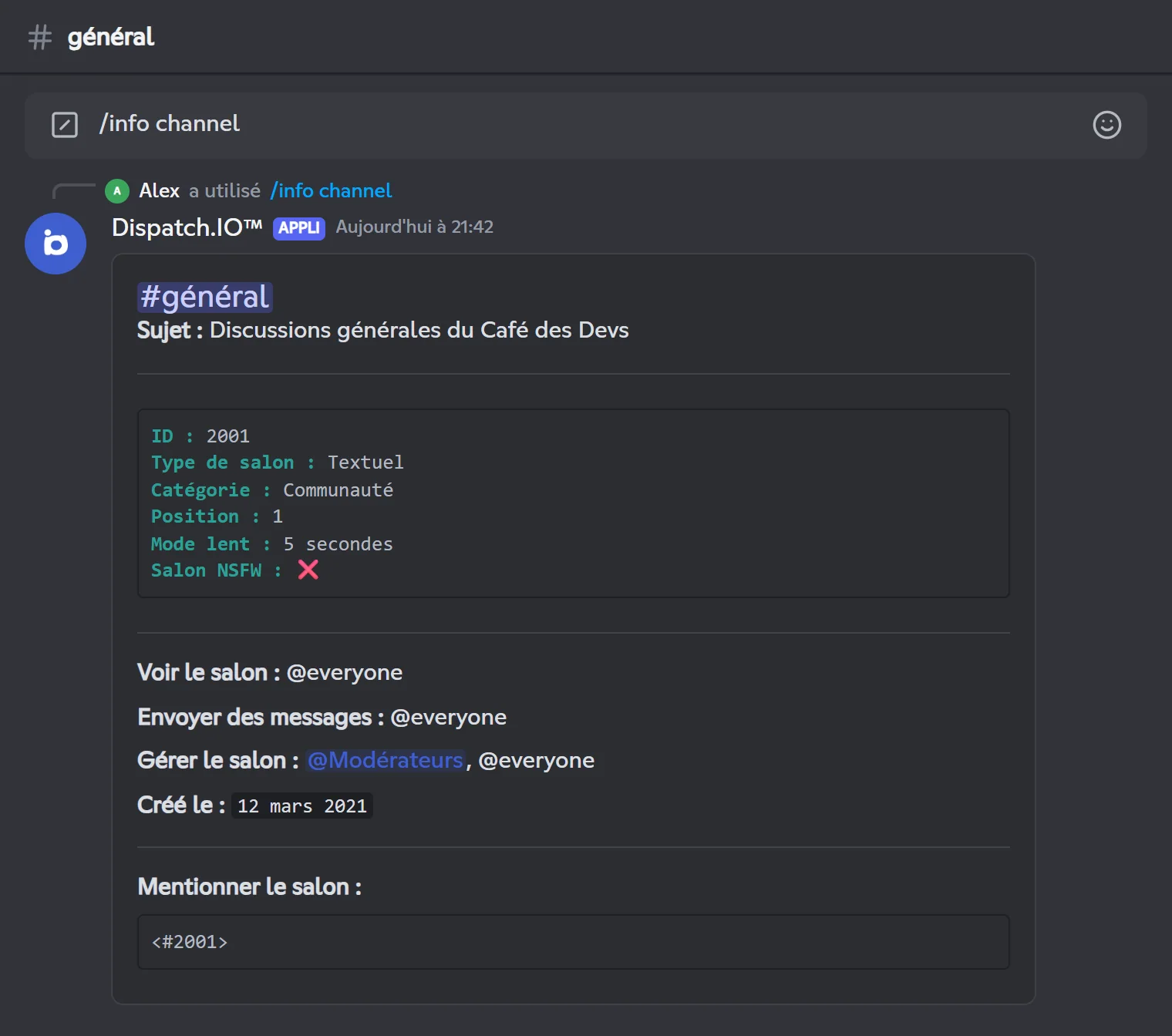Click the red cross NSFW emoji
The image size is (1172, 1036).
pyautogui.click(x=308, y=570)
